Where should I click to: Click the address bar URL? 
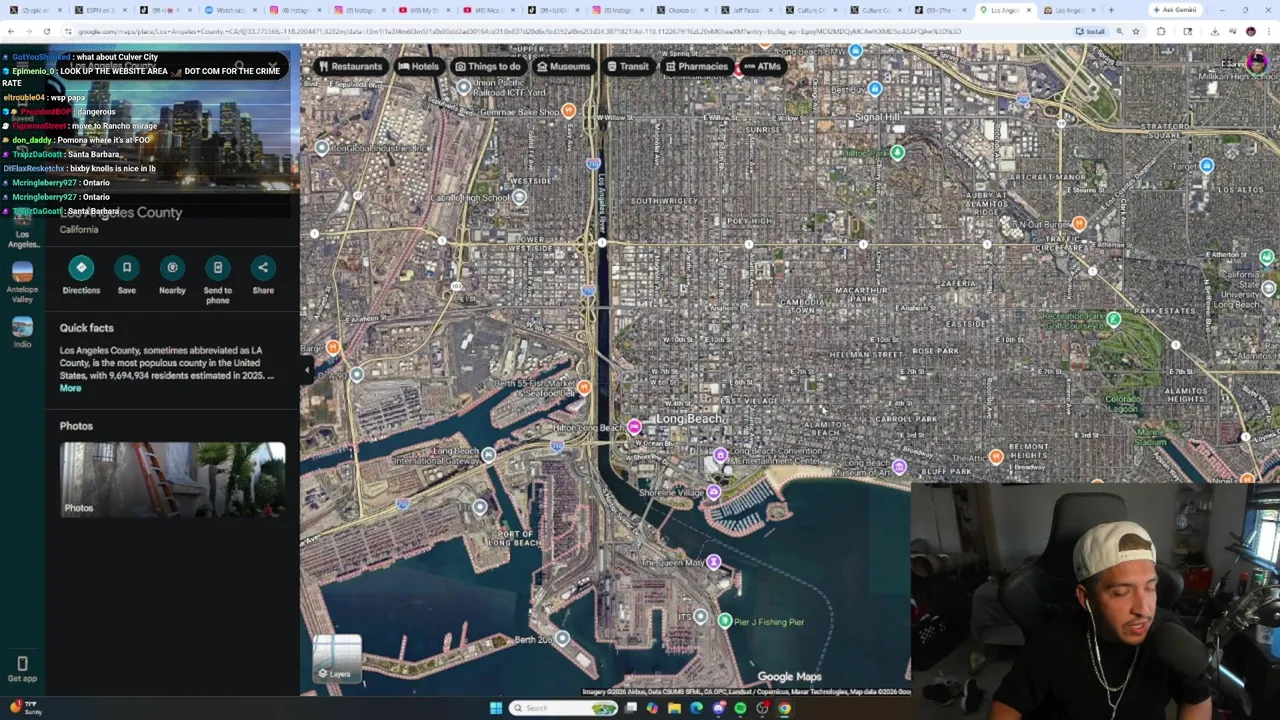[x=520, y=31]
